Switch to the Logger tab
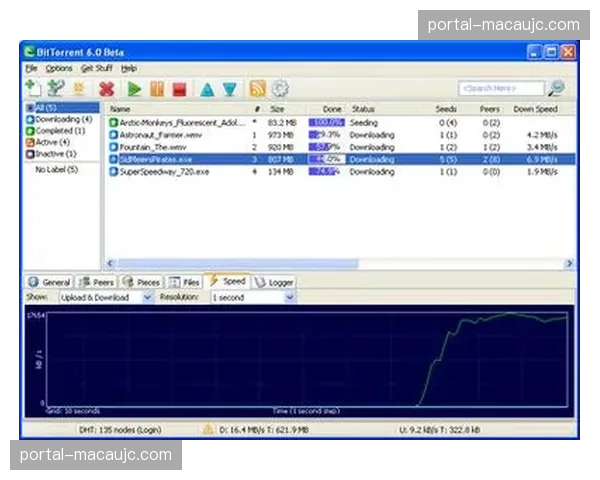Screen dimensions: 600x480 tap(274, 282)
